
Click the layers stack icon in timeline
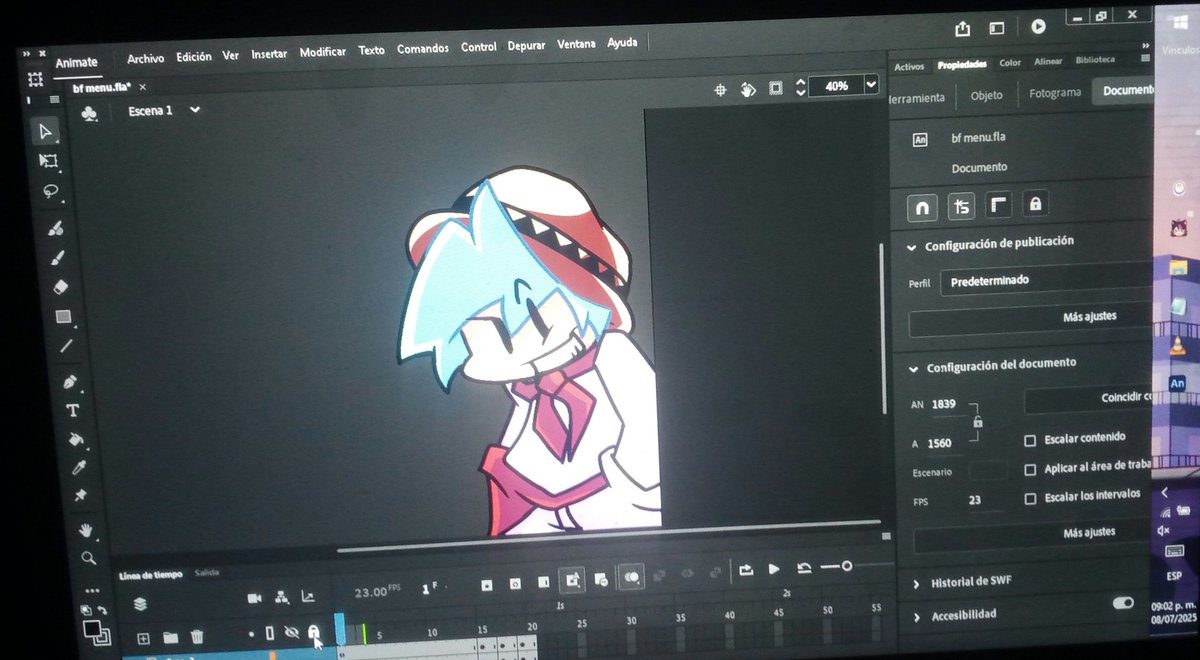tap(140, 603)
